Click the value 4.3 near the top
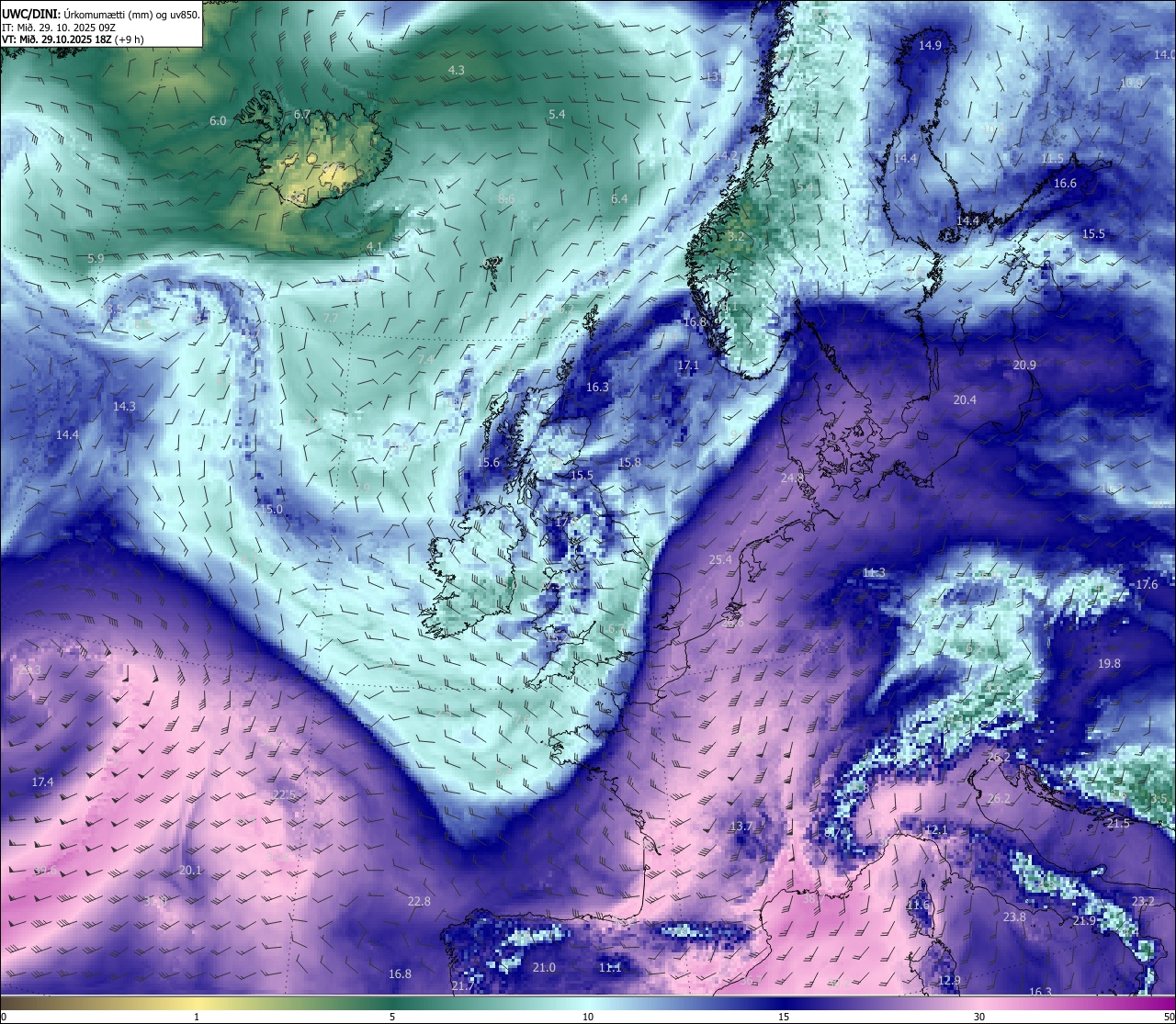The width and height of the screenshot is (1176, 1024). pos(456,71)
